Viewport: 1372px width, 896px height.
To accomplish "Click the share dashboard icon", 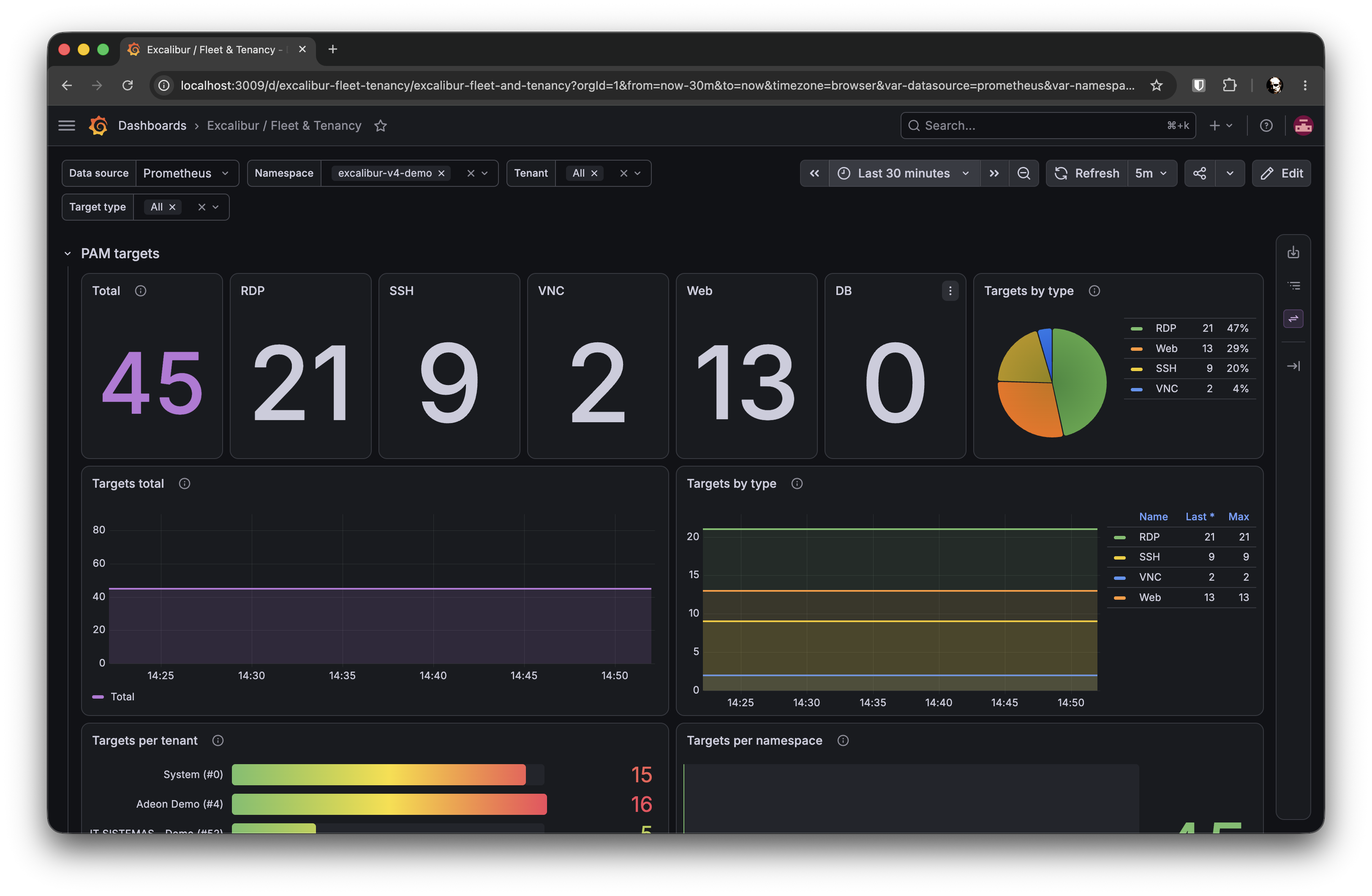I will (1200, 173).
